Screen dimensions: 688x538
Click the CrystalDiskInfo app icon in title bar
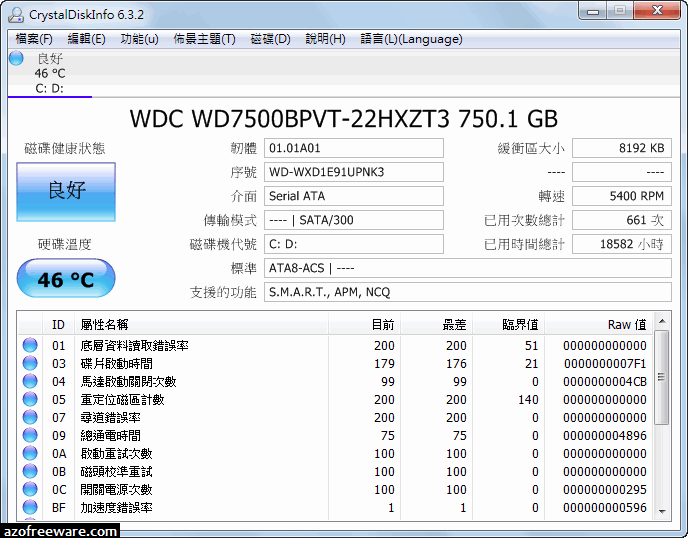[16, 14]
